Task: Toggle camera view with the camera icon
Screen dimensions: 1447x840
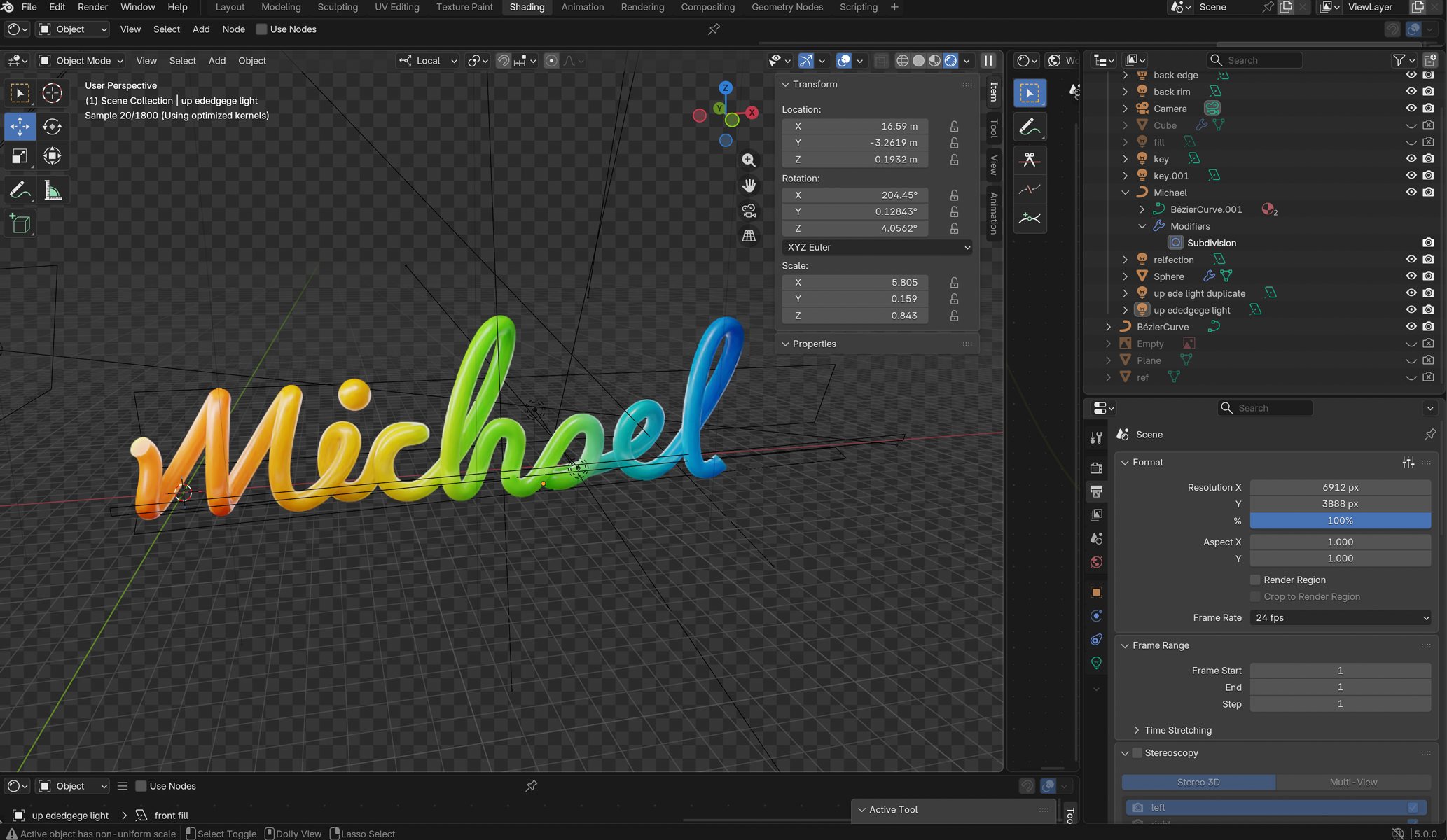Action: point(749,211)
